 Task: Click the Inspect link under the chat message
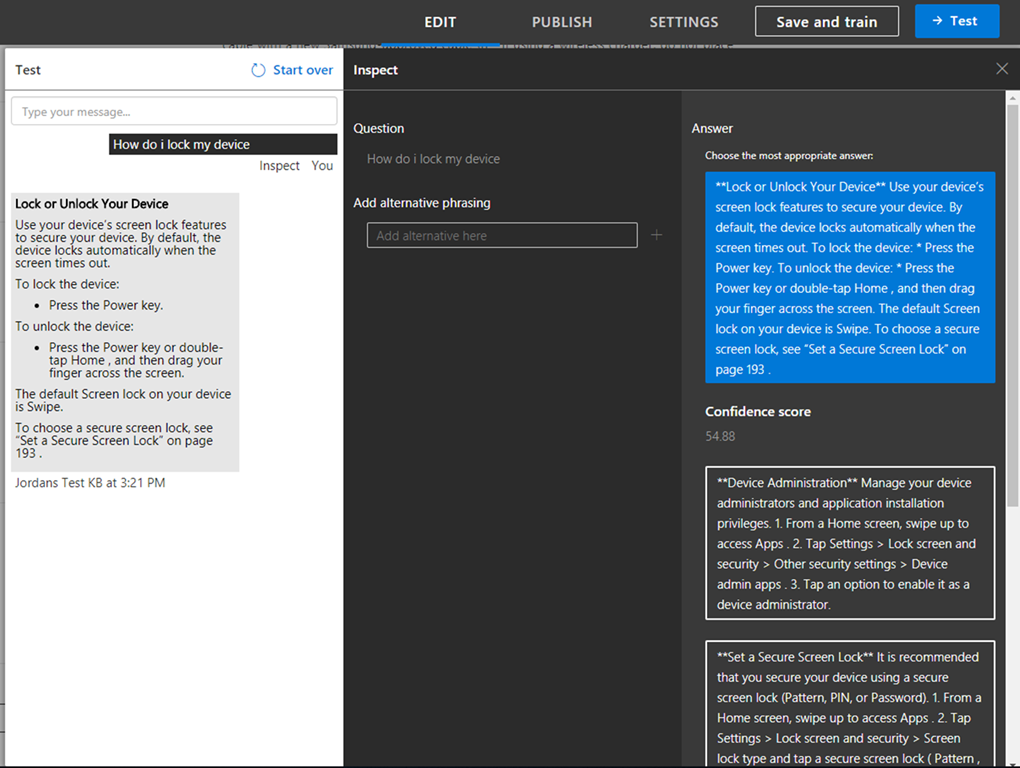tap(279, 166)
